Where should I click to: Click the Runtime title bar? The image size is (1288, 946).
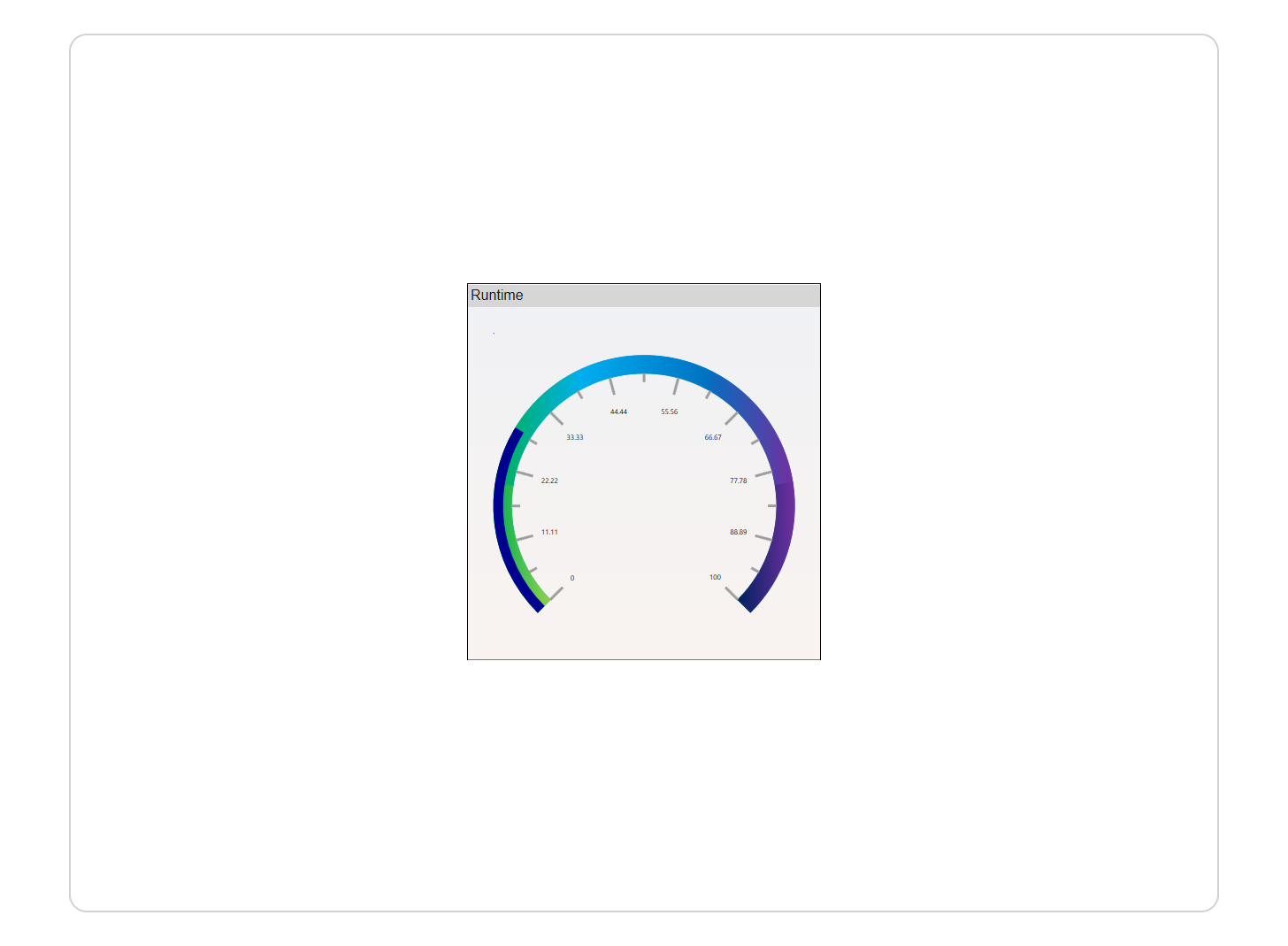[643, 296]
